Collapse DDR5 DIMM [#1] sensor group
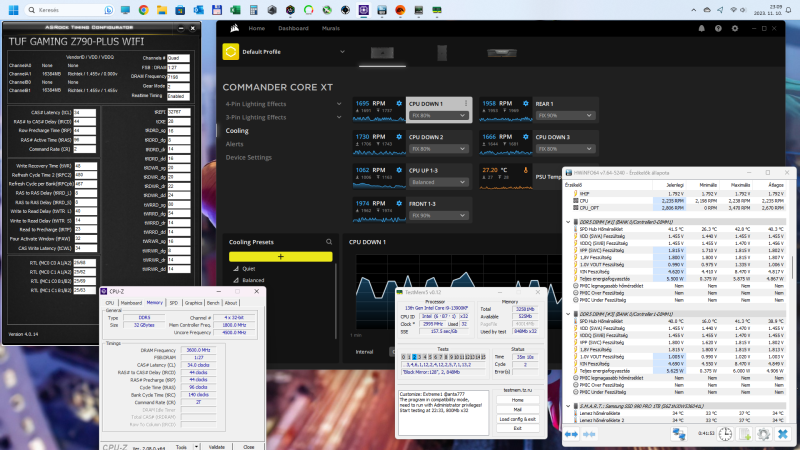This screenshot has height=450, width=800. coord(568,222)
